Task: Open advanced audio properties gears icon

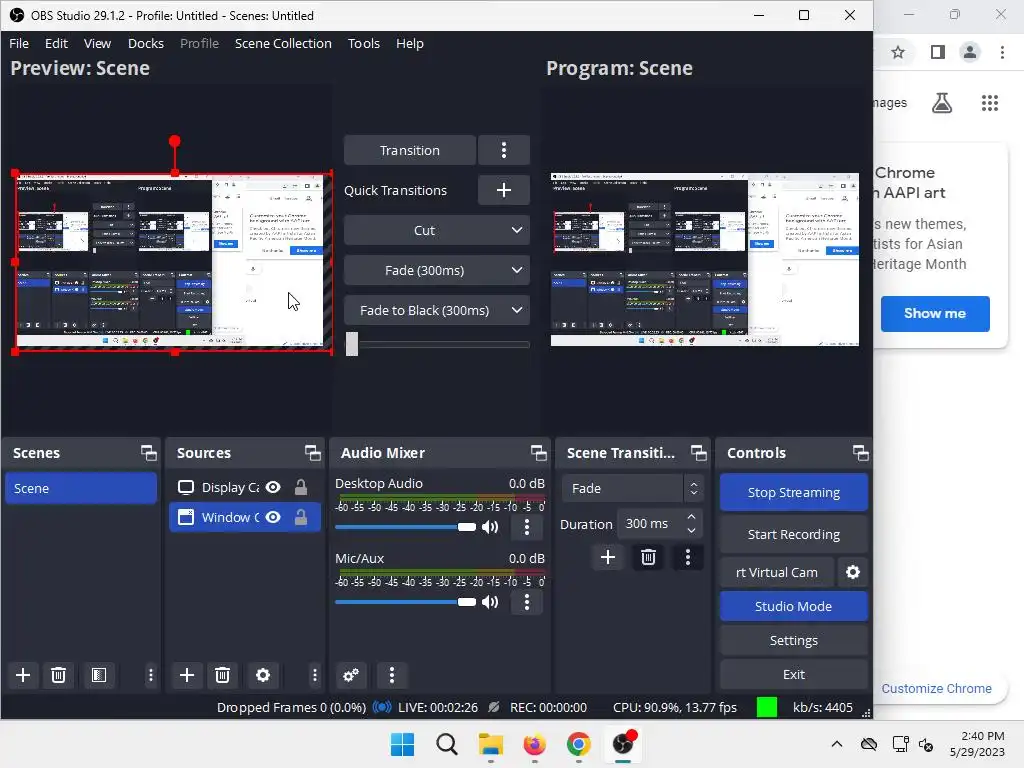Action: click(351, 675)
